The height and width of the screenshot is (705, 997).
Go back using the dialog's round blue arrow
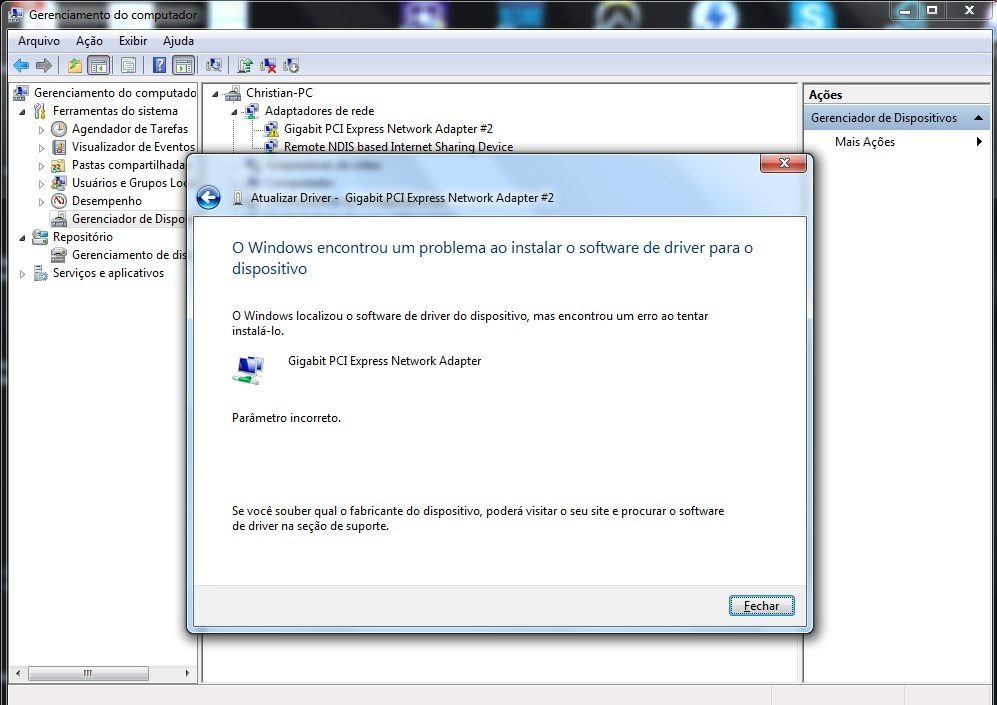click(x=209, y=198)
